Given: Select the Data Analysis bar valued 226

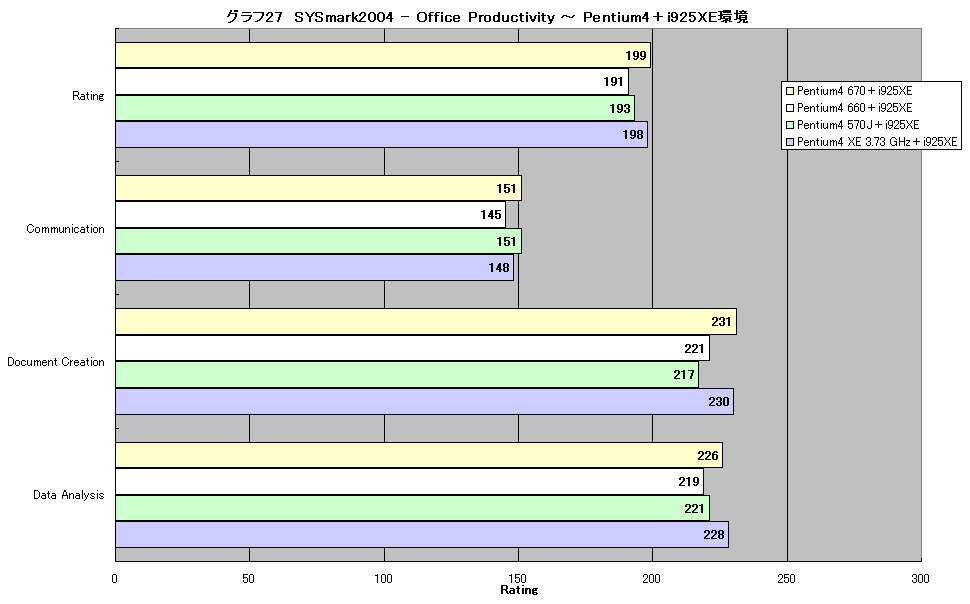Looking at the screenshot, I should (419, 455).
